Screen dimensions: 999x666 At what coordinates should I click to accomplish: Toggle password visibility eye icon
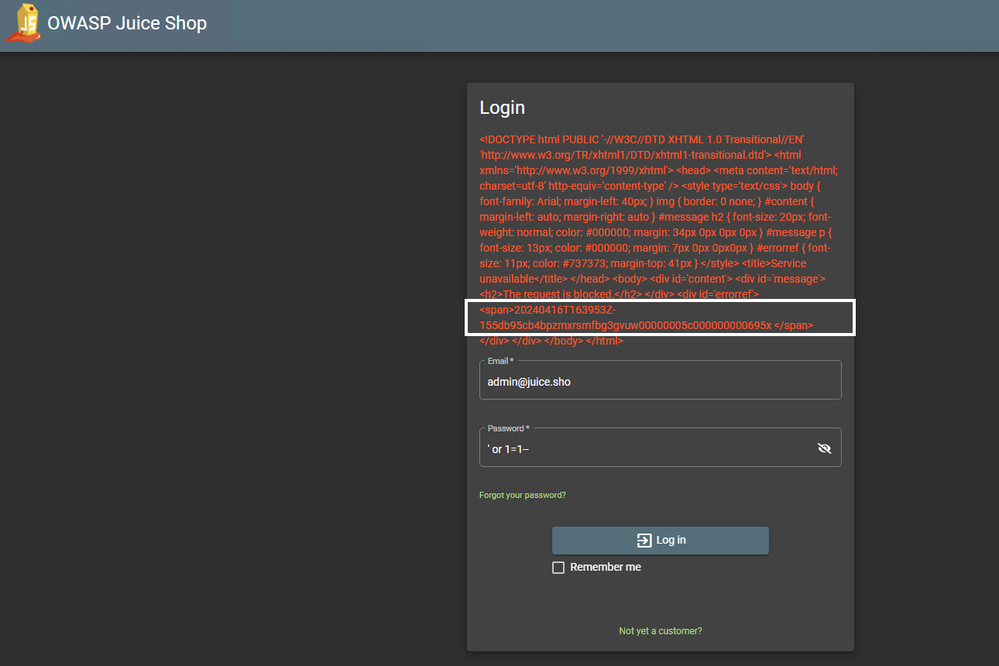pos(824,448)
